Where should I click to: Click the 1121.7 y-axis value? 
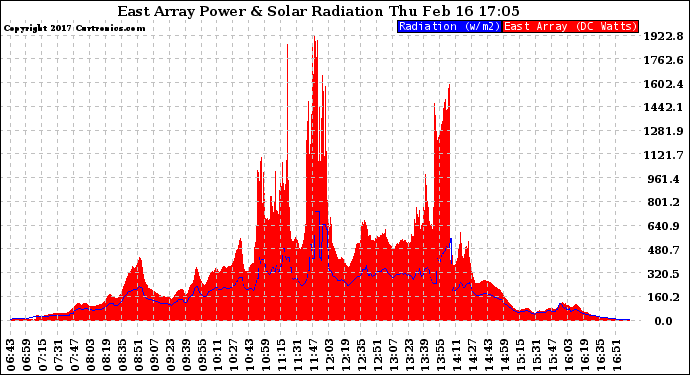point(663,155)
